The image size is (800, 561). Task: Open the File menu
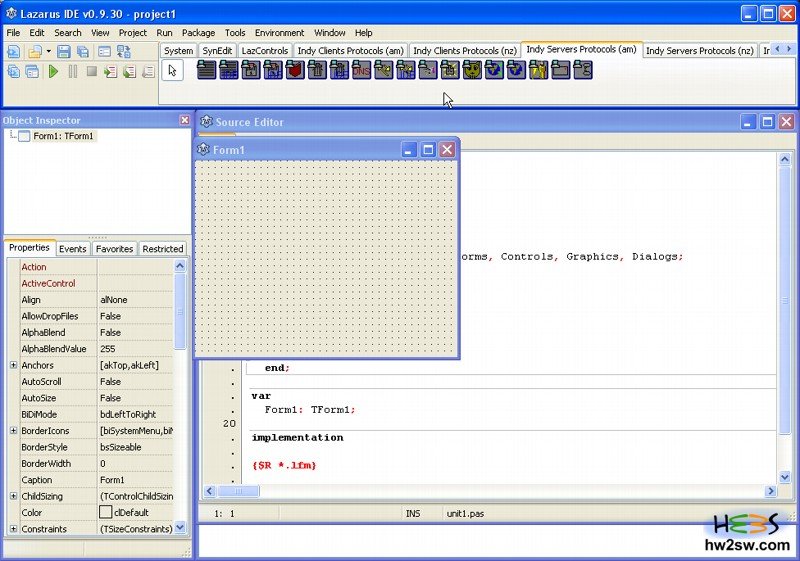point(13,33)
